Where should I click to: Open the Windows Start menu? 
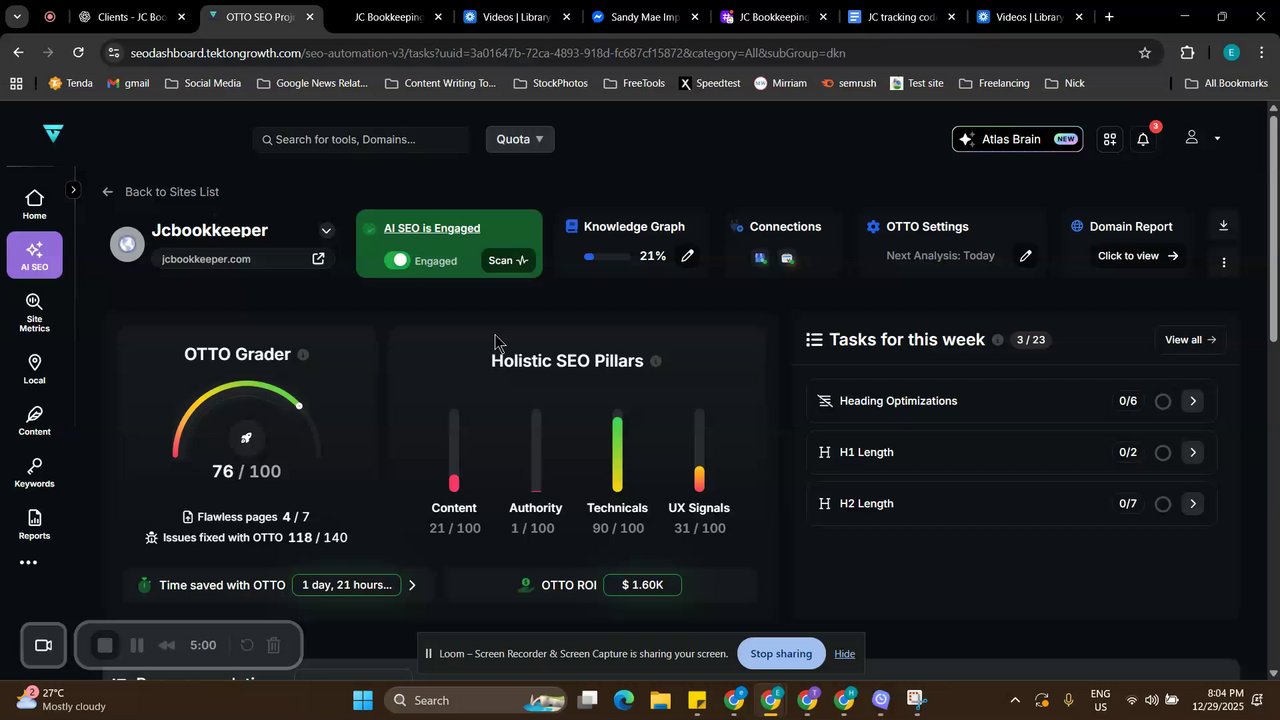[x=362, y=700]
